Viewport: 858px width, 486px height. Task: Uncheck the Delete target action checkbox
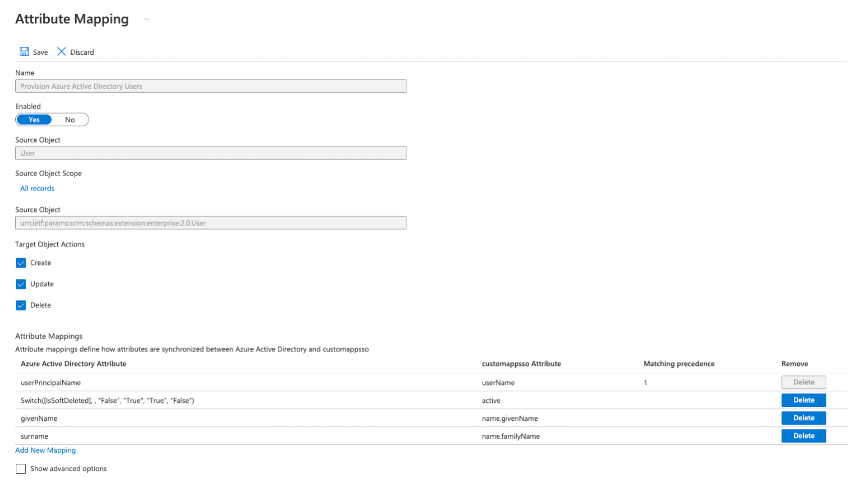21,305
